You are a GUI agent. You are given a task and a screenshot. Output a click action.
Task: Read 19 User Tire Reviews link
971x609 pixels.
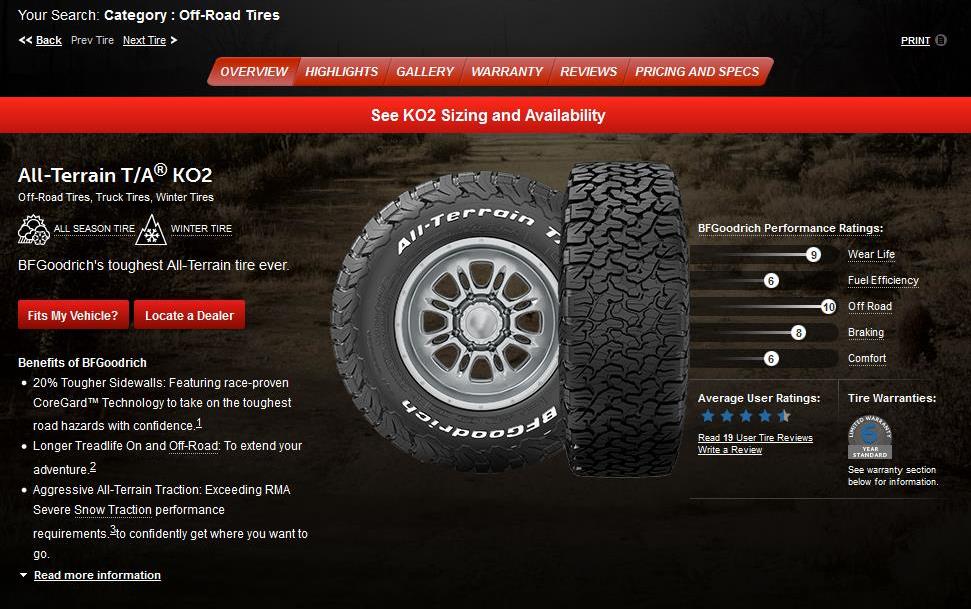(755, 437)
